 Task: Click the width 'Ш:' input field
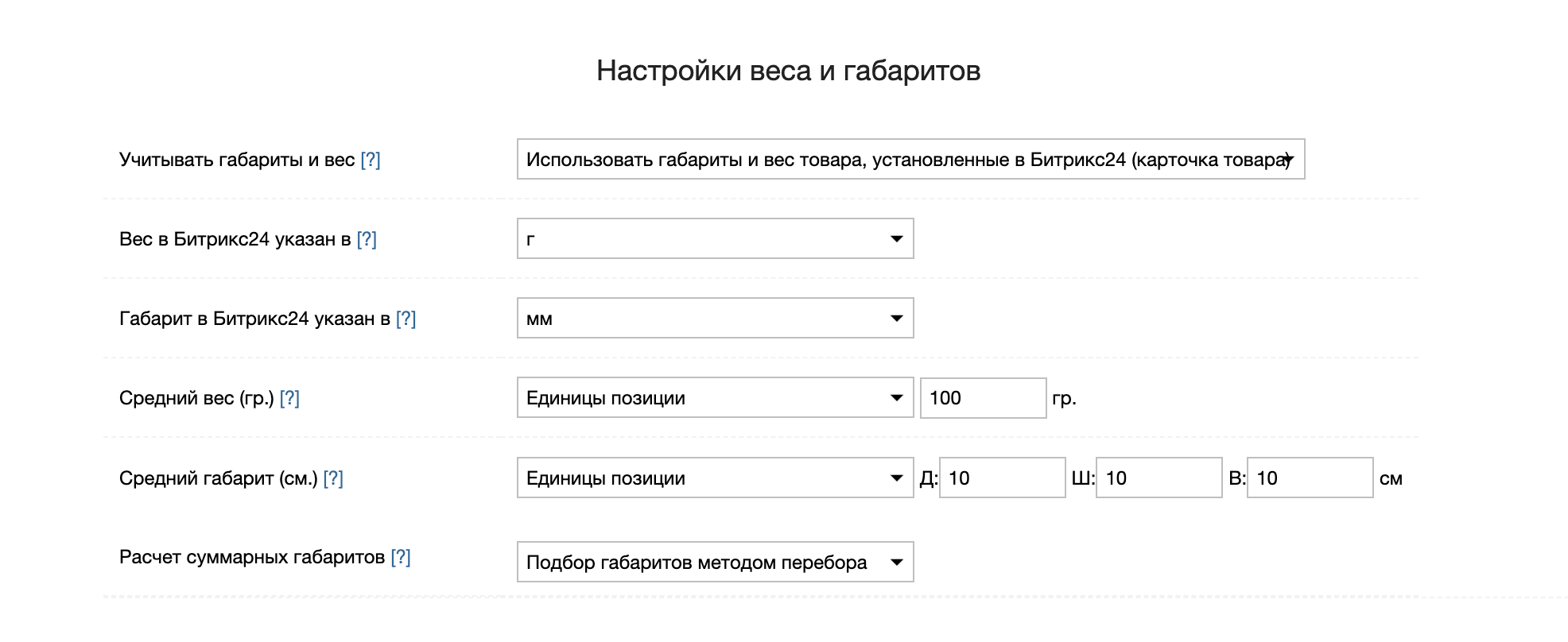pyautogui.click(x=1158, y=478)
